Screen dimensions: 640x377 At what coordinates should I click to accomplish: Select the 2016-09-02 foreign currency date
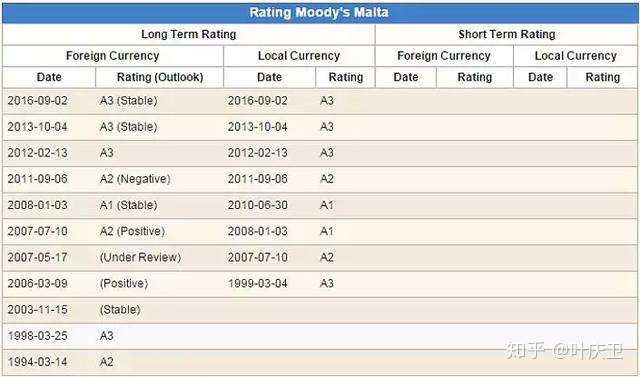pos(38,101)
